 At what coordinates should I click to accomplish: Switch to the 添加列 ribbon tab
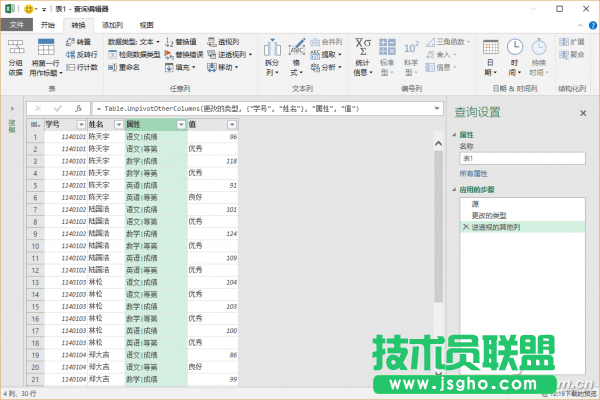pos(112,23)
